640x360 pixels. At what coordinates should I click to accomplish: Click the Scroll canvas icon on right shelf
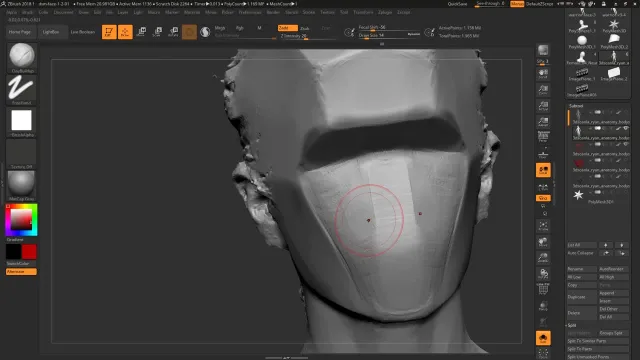[543, 74]
